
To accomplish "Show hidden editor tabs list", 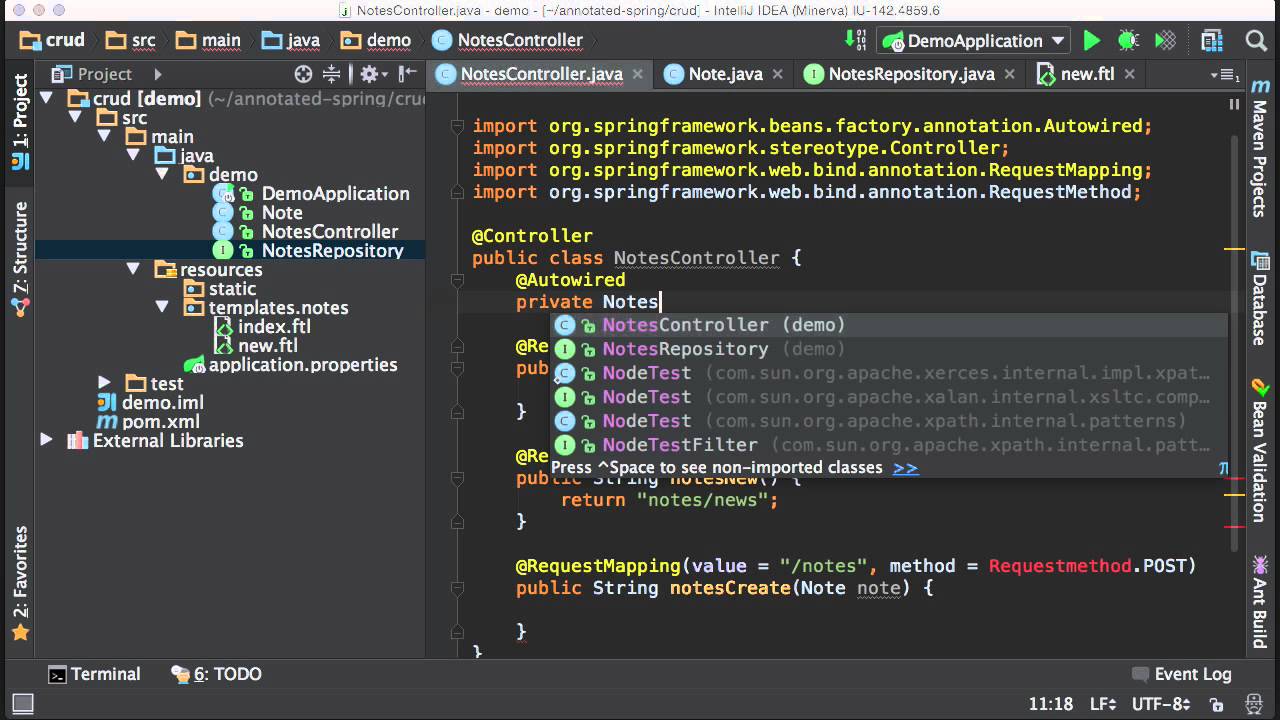I will (1223, 75).
